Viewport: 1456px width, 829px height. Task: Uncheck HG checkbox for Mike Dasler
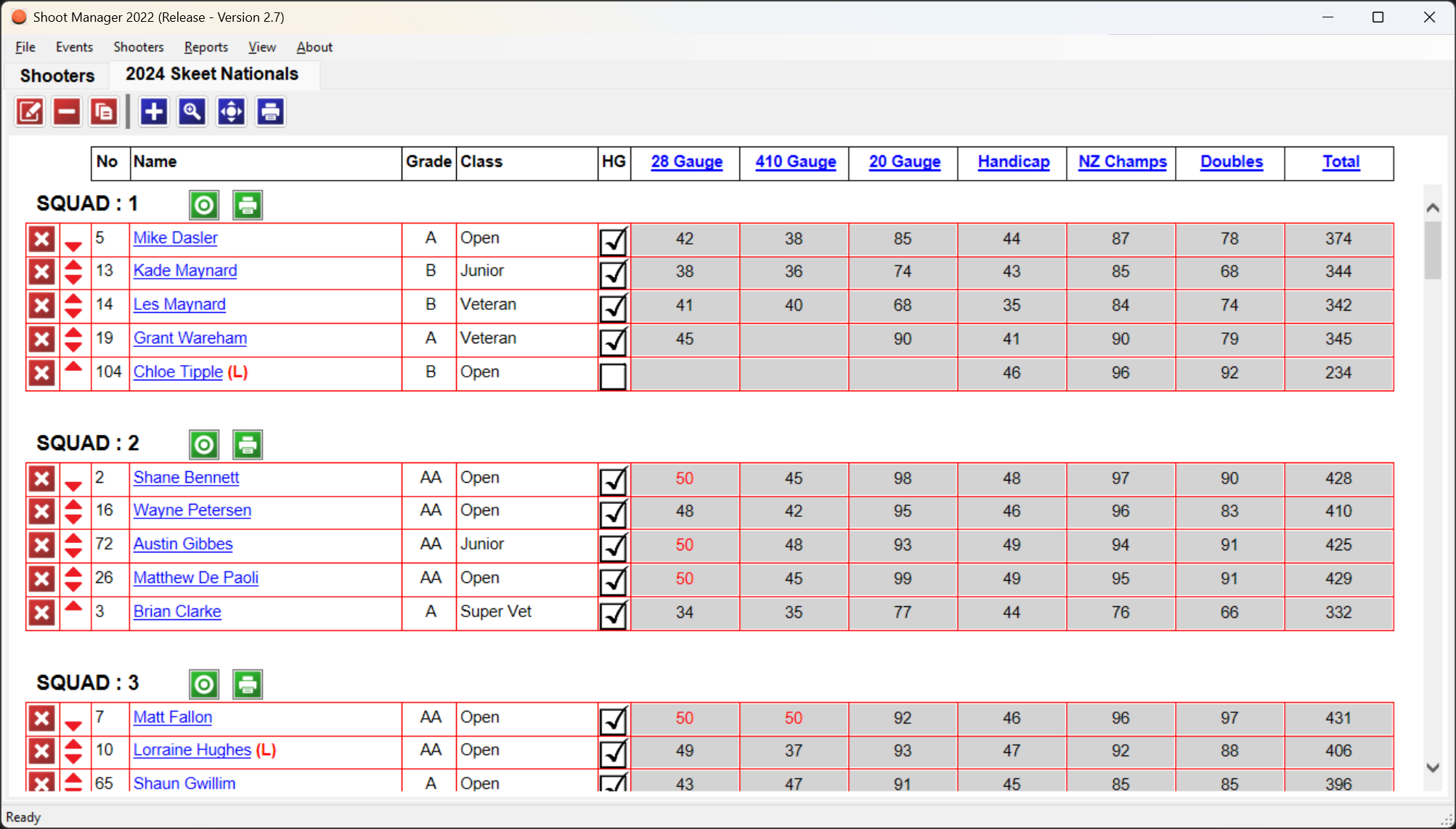[x=614, y=241]
